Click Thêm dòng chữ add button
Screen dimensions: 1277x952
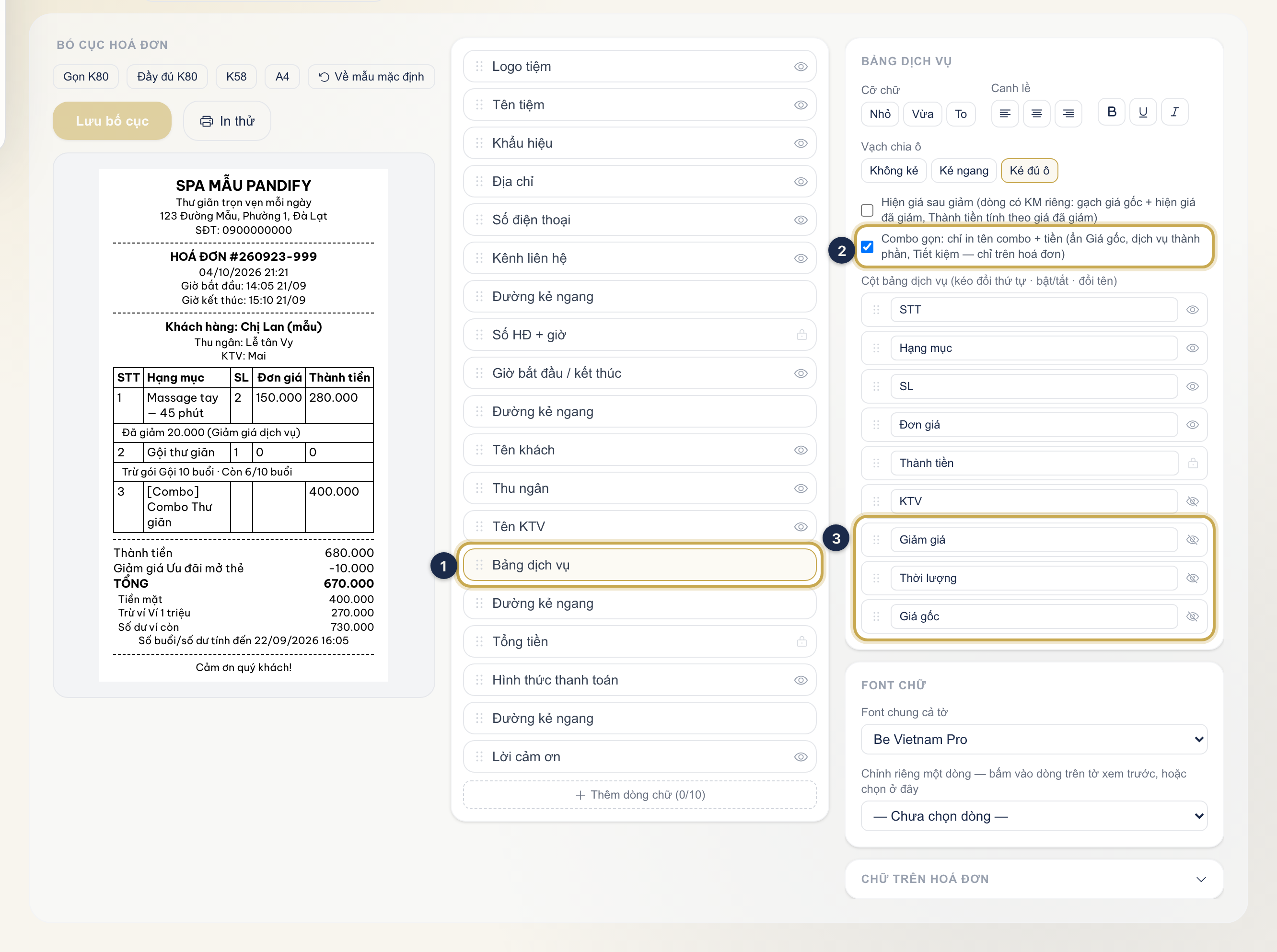tap(639, 795)
